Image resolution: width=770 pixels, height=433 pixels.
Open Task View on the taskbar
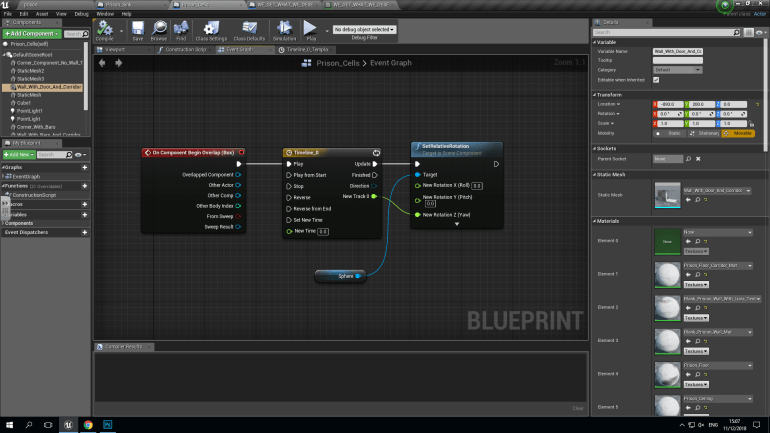click(48, 425)
